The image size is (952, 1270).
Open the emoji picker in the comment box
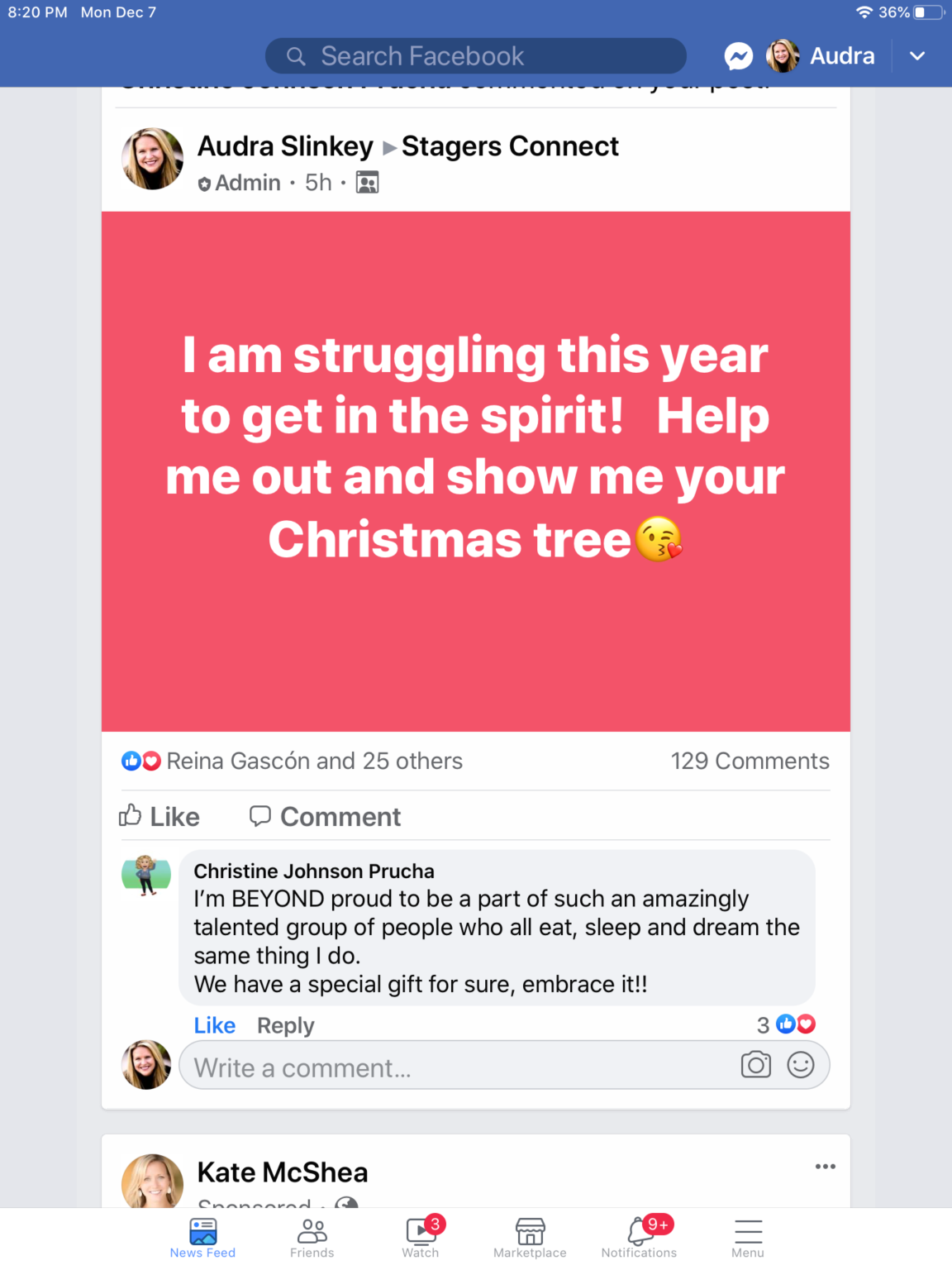800,1065
